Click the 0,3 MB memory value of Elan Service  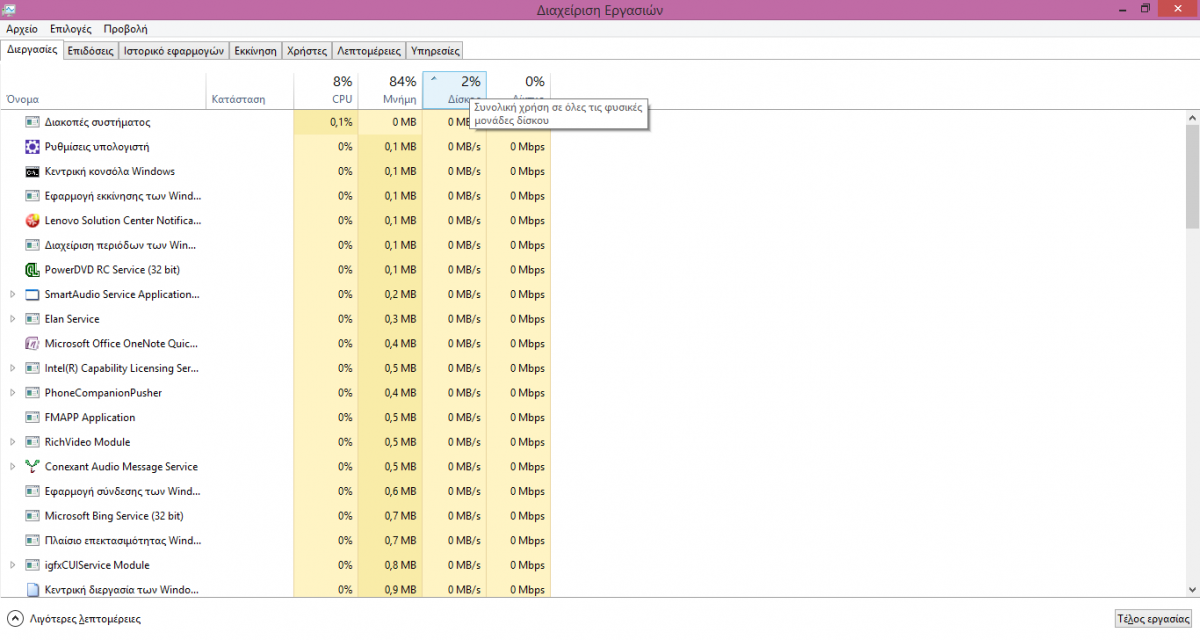tap(401, 319)
